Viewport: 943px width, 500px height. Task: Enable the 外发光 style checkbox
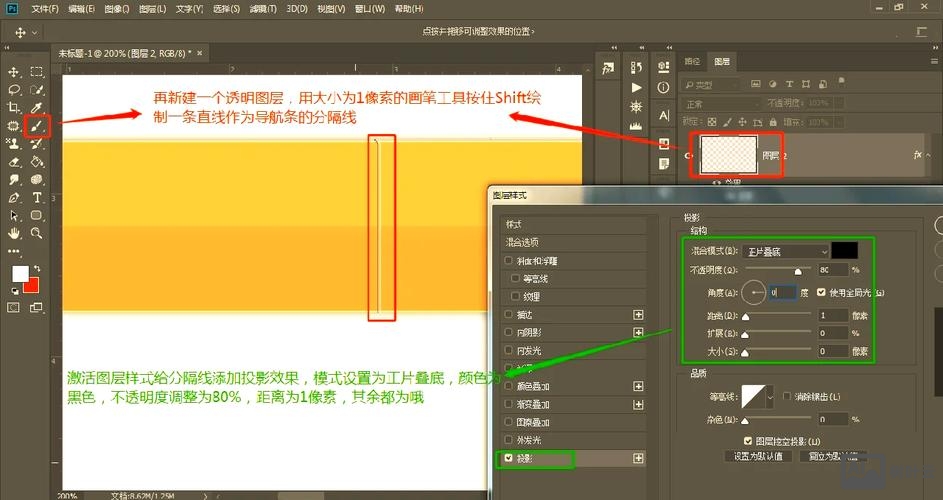click(x=508, y=440)
